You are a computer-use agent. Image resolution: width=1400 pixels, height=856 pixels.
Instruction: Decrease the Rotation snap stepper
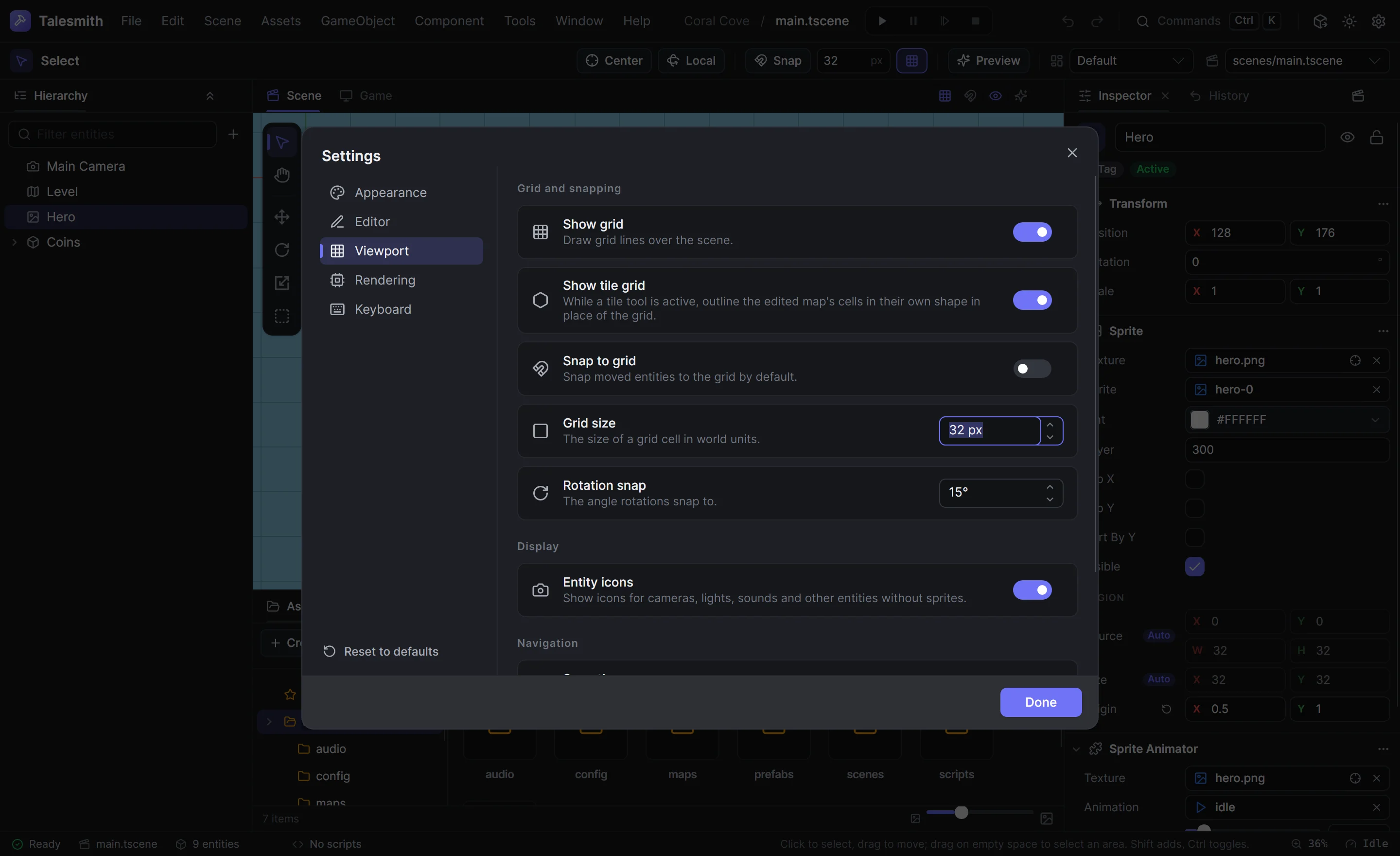point(1050,499)
